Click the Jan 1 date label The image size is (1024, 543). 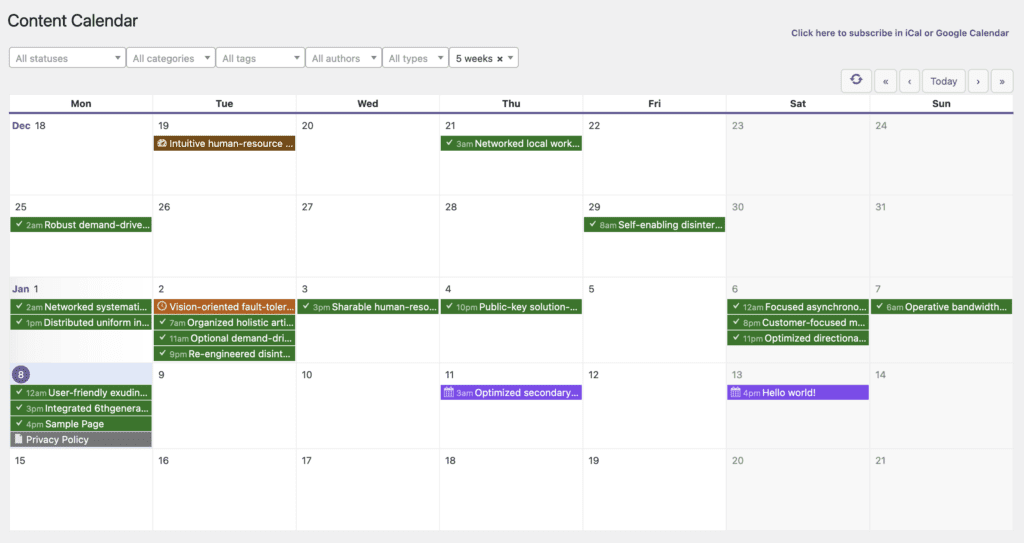pos(25,289)
